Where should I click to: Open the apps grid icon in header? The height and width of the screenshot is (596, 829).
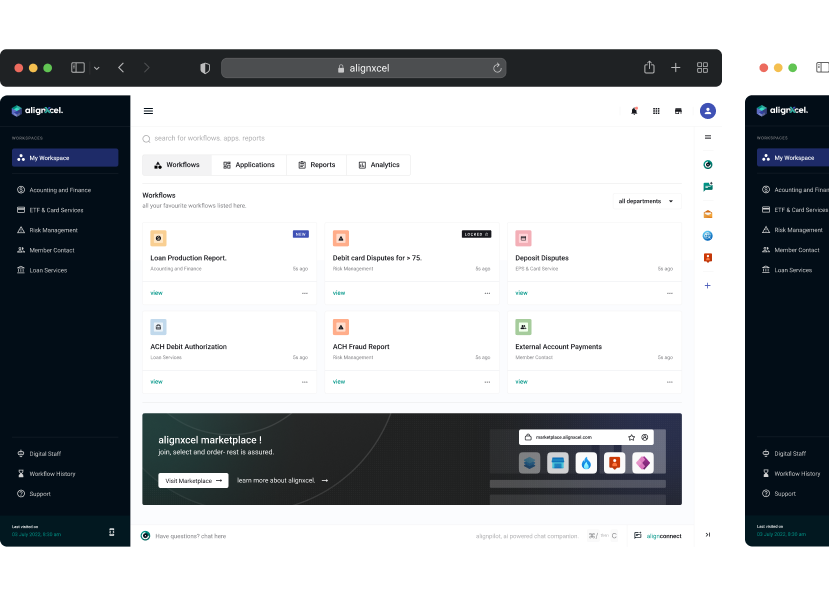coord(656,111)
